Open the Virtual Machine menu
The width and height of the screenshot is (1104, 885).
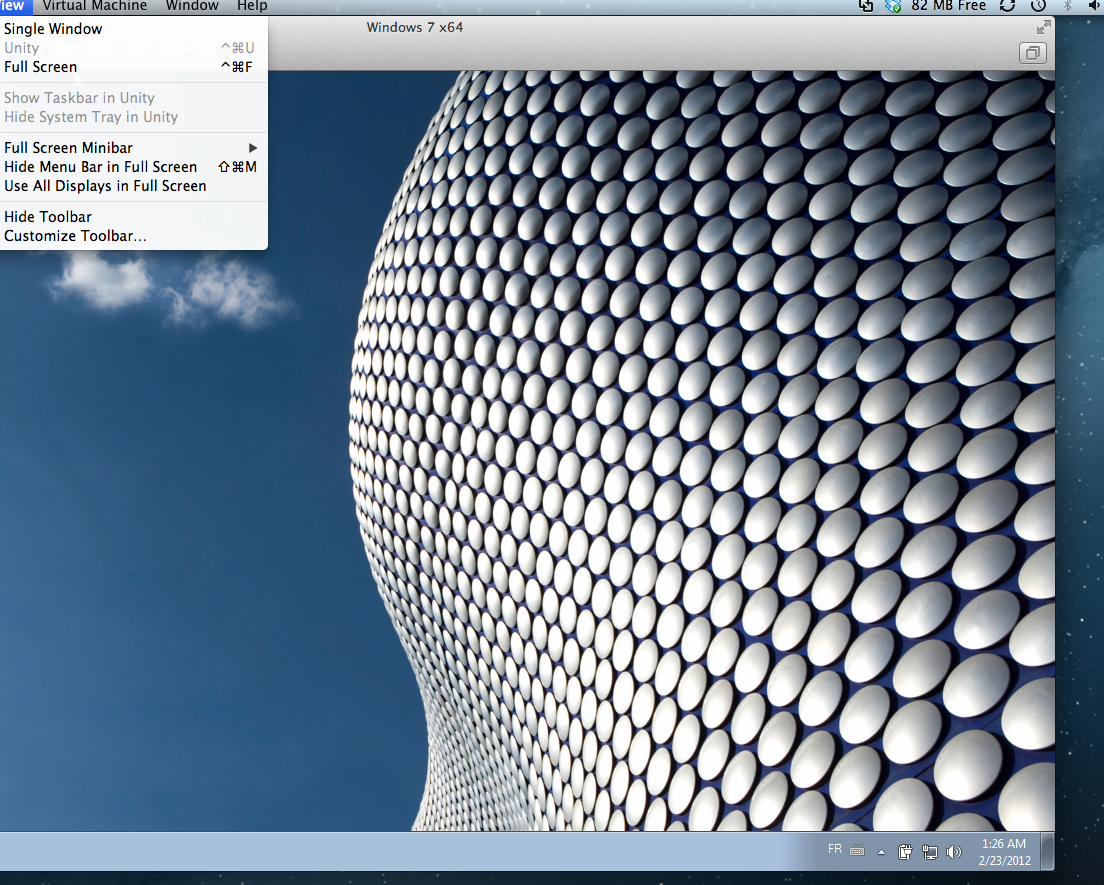[94, 6]
